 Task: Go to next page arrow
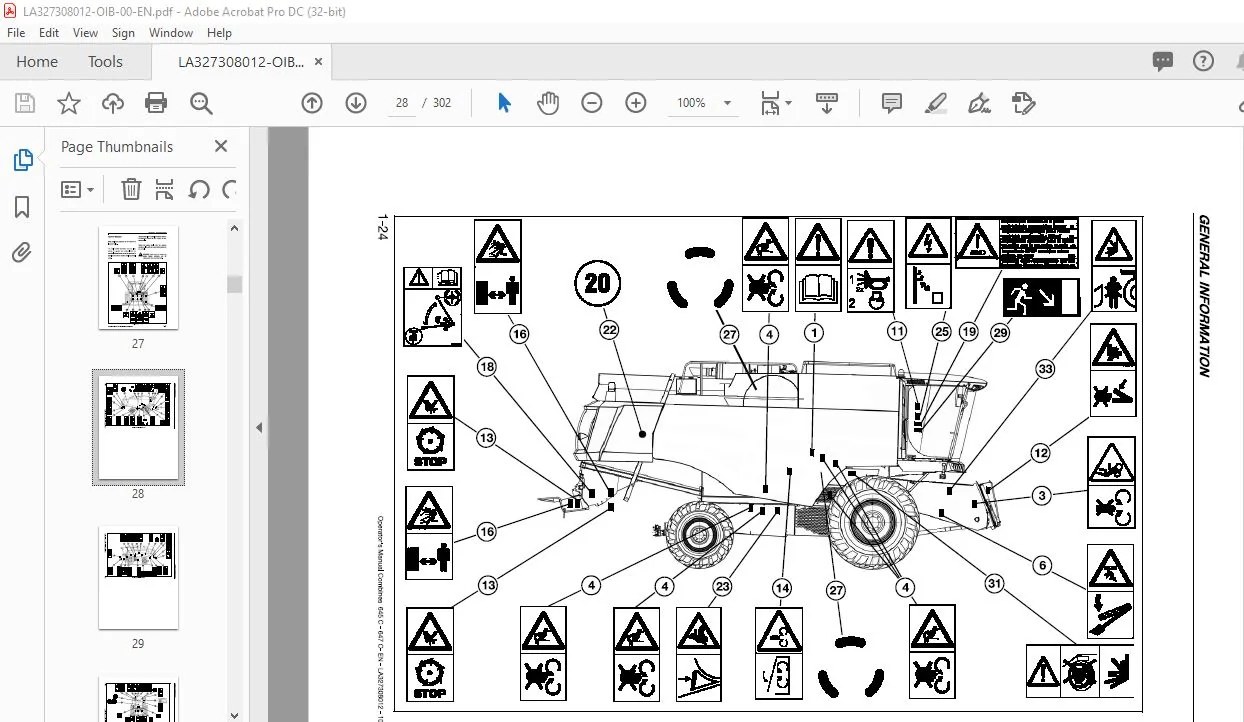click(x=356, y=103)
